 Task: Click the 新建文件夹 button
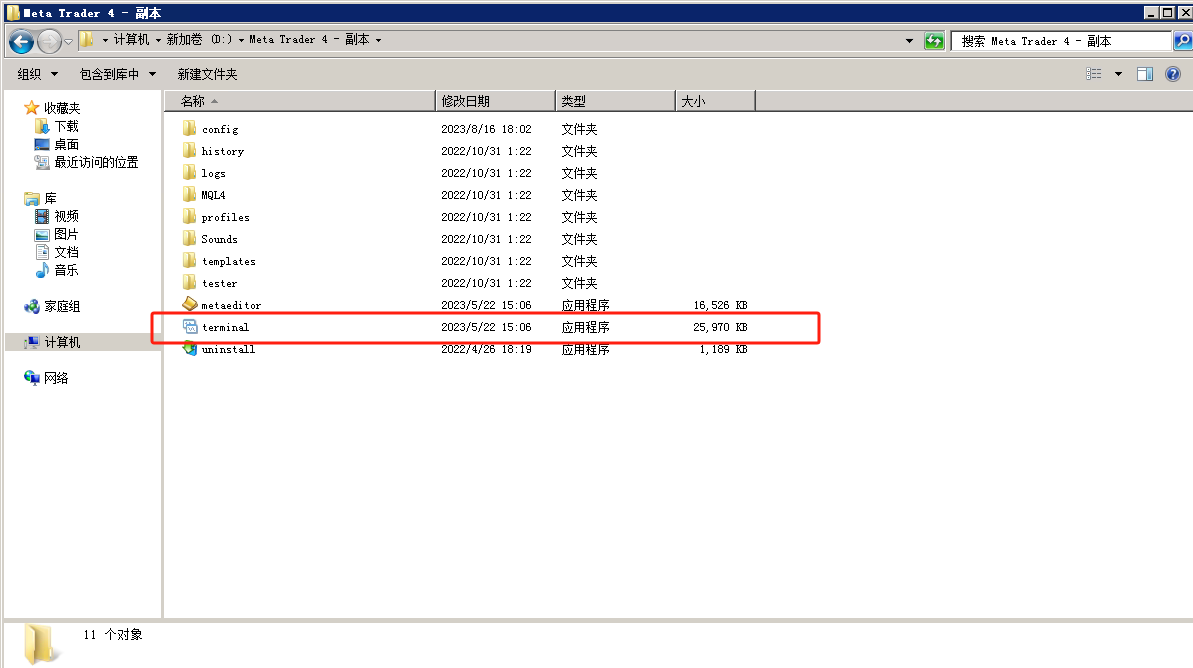point(207,74)
